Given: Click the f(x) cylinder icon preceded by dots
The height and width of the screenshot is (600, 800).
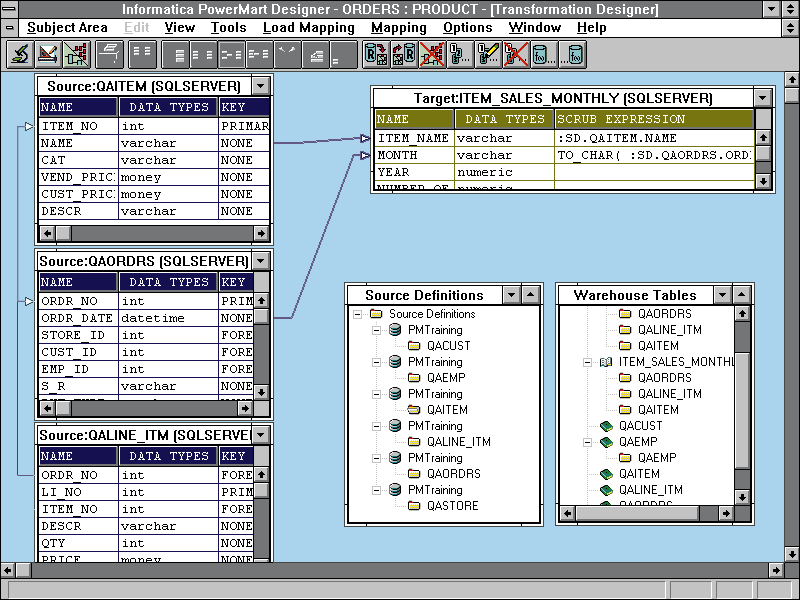Looking at the screenshot, I should click(572, 54).
